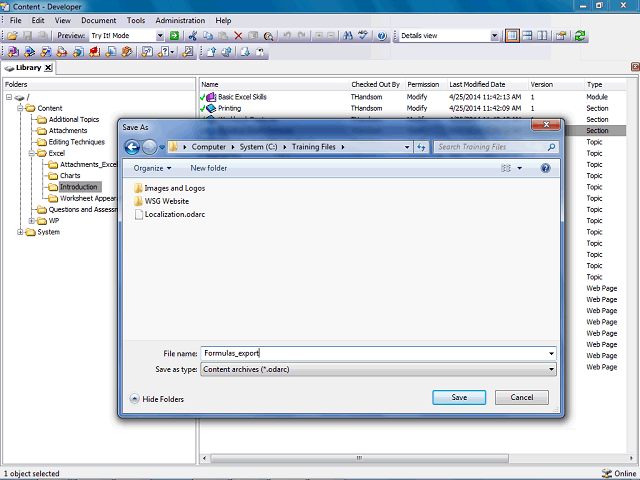Image resolution: width=640 pixels, height=480 pixels.
Task: Open the Document menu
Action: (98, 20)
